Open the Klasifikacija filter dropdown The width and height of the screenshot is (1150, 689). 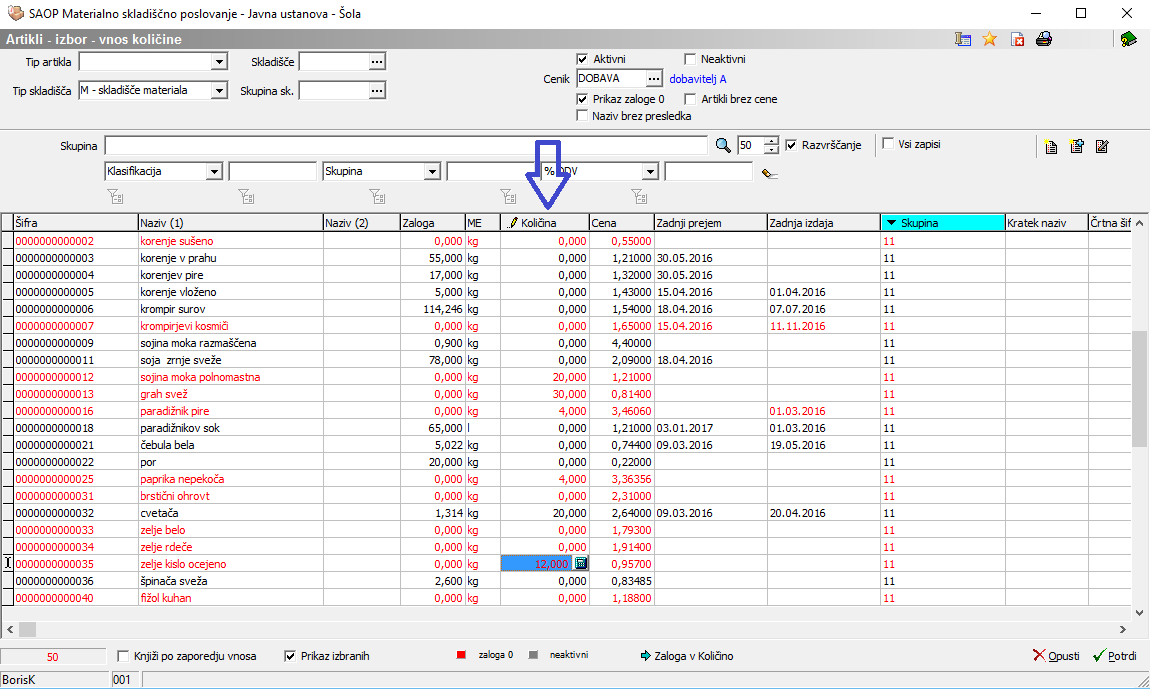pyautogui.click(x=214, y=171)
